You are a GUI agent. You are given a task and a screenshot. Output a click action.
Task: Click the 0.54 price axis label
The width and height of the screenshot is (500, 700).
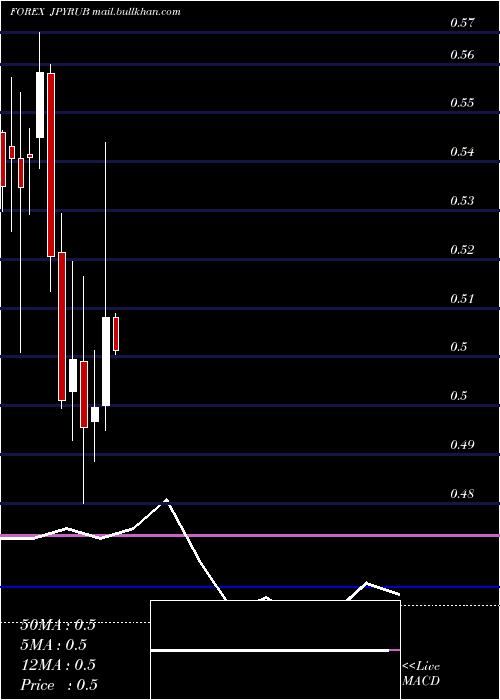[x=462, y=152]
